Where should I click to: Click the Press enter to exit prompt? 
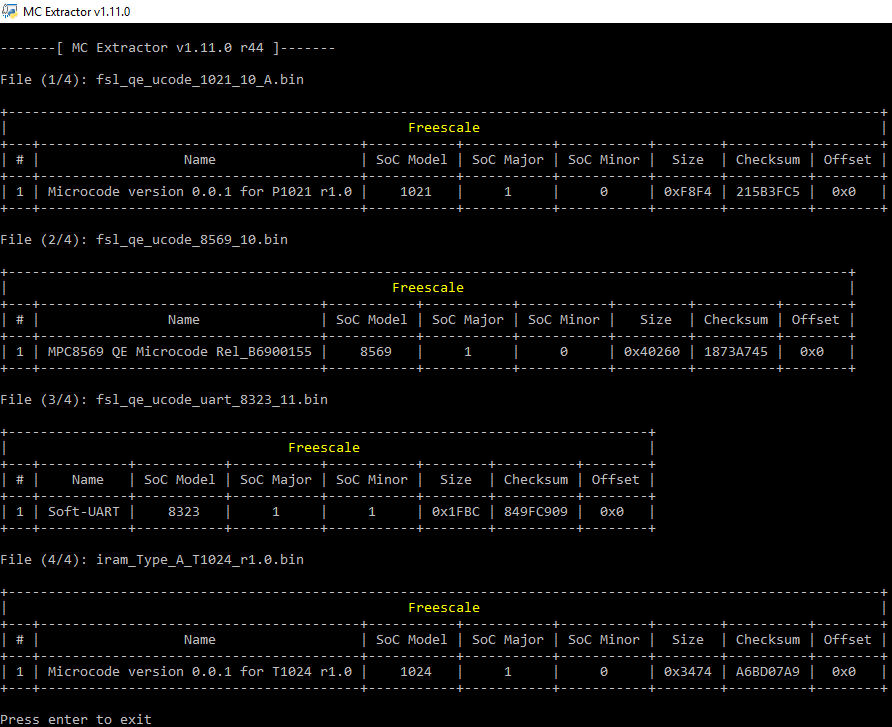click(76, 719)
